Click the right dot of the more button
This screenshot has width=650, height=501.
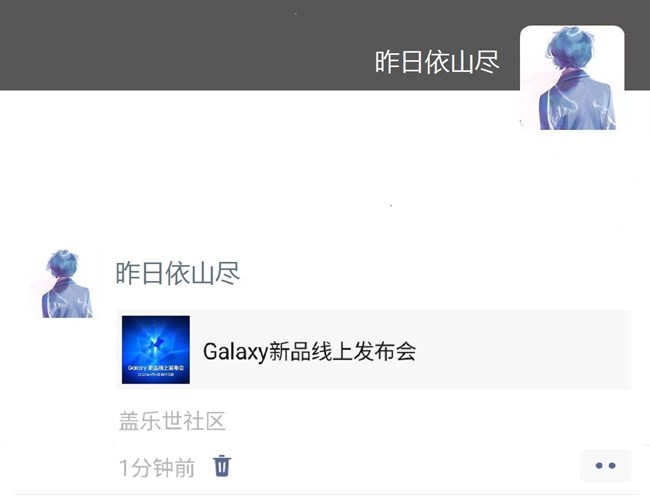(x=612, y=466)
